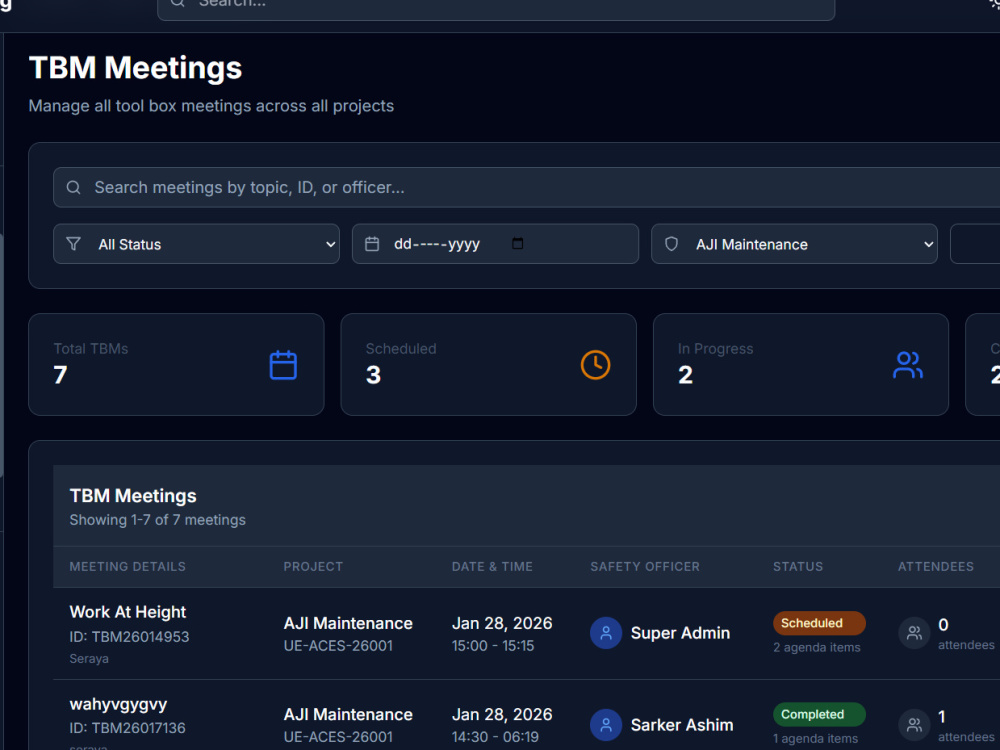This screenshot has width=1000, height=750.
Task: Click the users icon on In Progress card
Action: 908,365
